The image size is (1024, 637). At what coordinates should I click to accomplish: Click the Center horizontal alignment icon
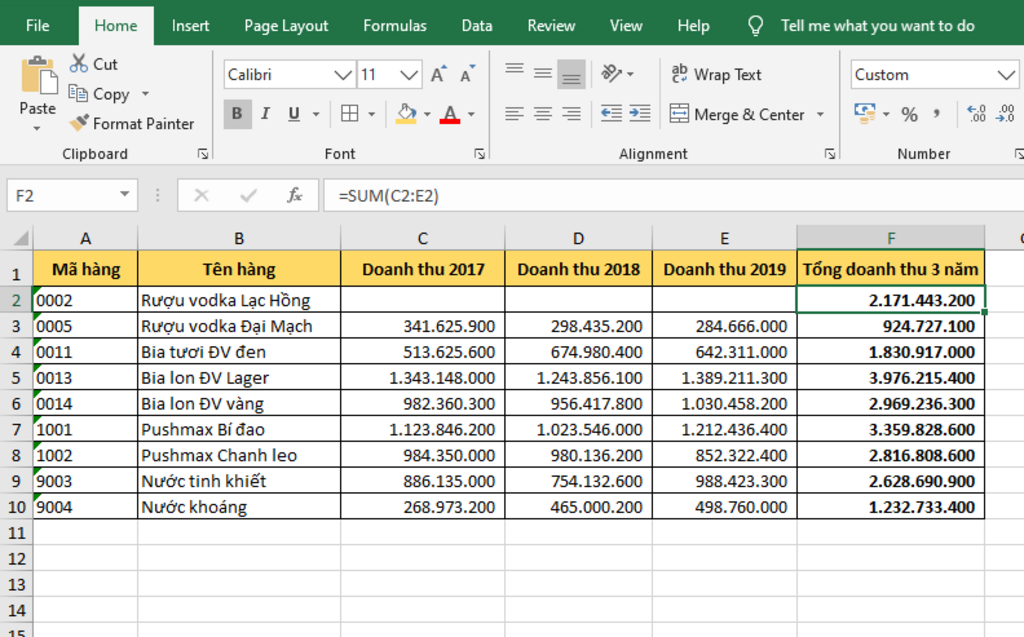click(x=543, y=114)
